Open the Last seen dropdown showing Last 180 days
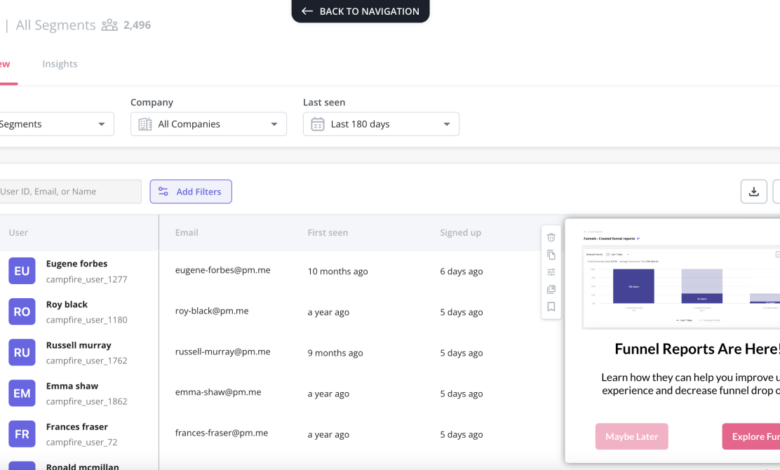 [x=381, y=124]
